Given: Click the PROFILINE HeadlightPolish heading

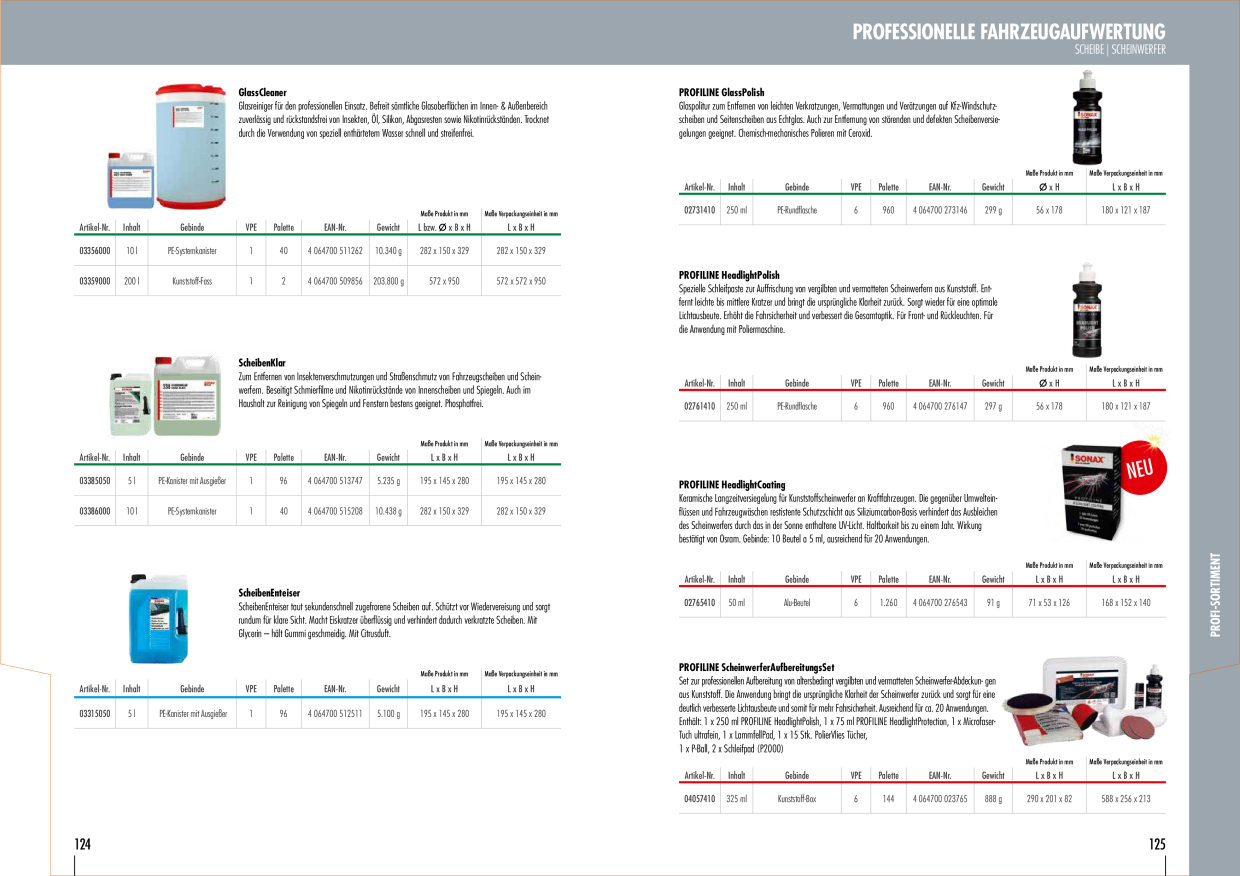Looking at the screenshot, I should [729, 275].
